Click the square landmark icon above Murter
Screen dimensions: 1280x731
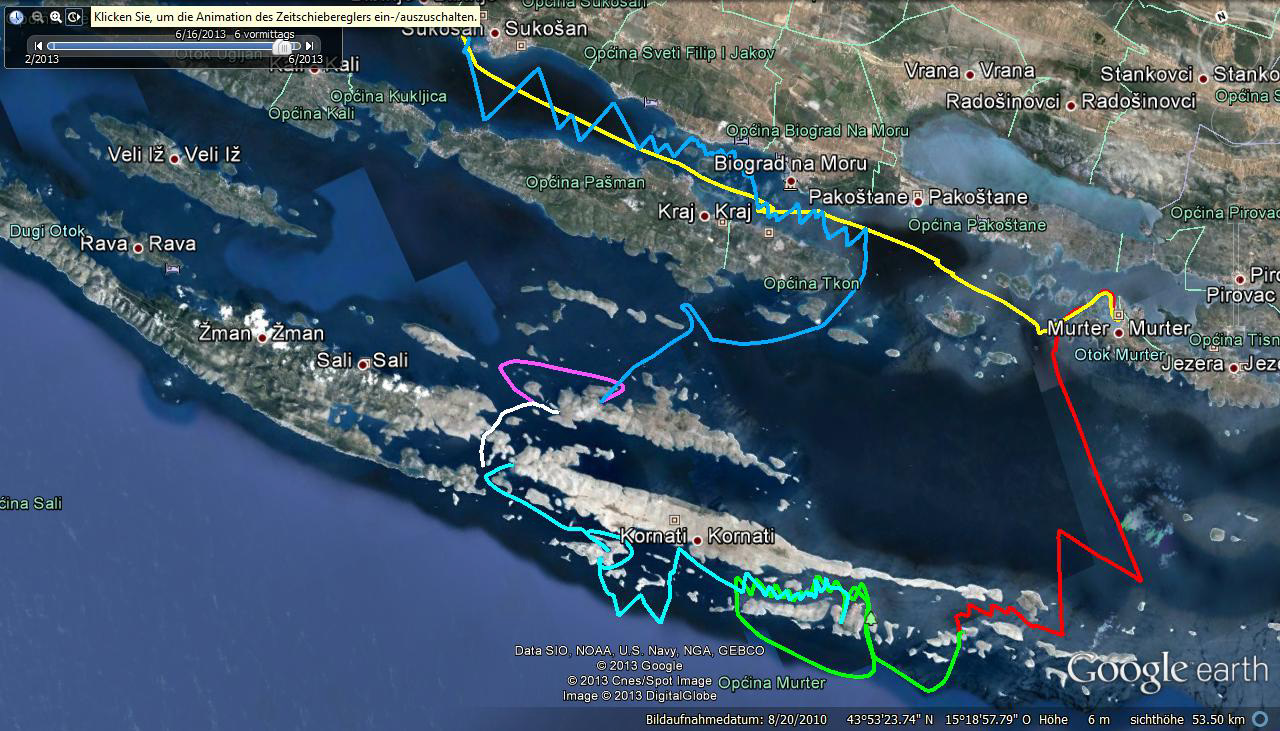[x=1118, y=313]
